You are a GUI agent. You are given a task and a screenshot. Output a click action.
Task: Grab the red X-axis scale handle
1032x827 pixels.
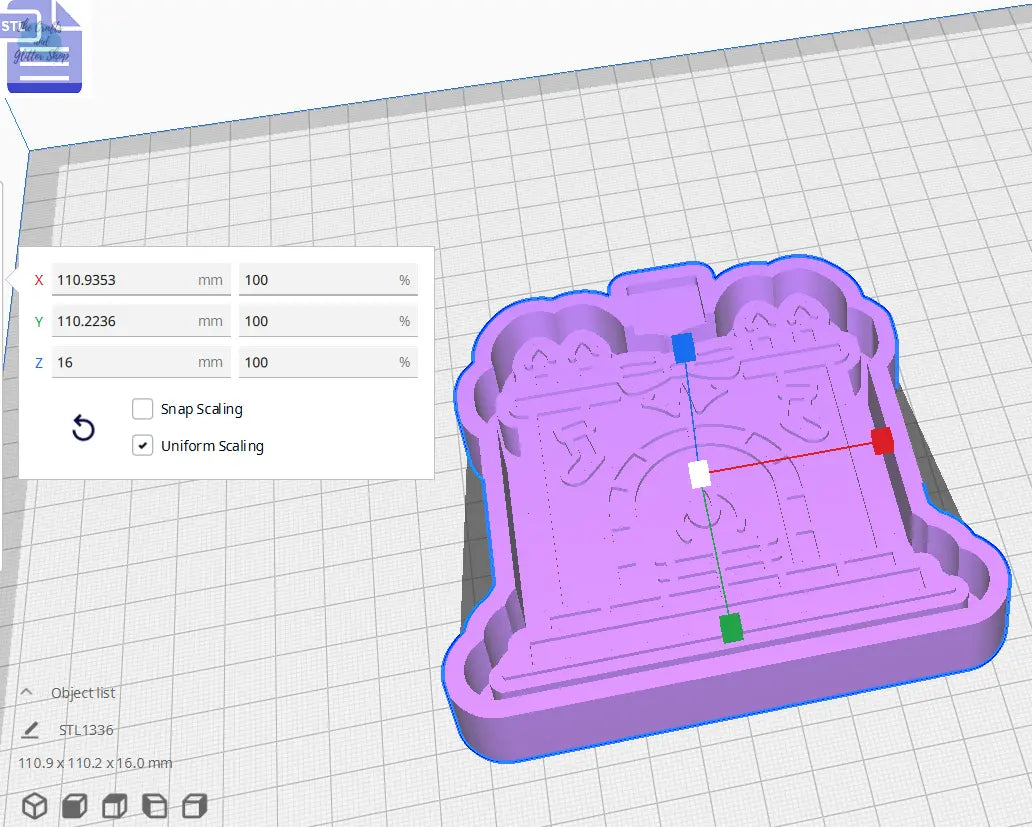pyautogui.click(x=881, y=441)
